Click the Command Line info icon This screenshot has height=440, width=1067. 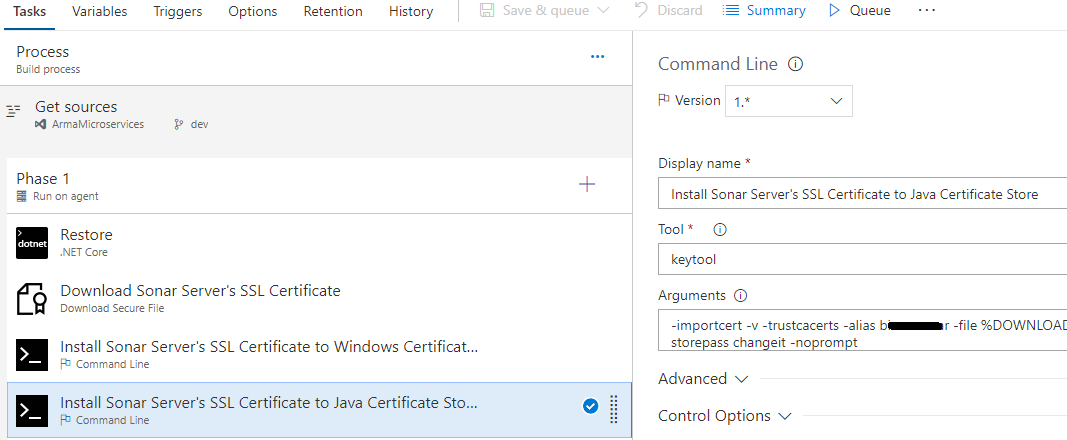click(796, 64)
